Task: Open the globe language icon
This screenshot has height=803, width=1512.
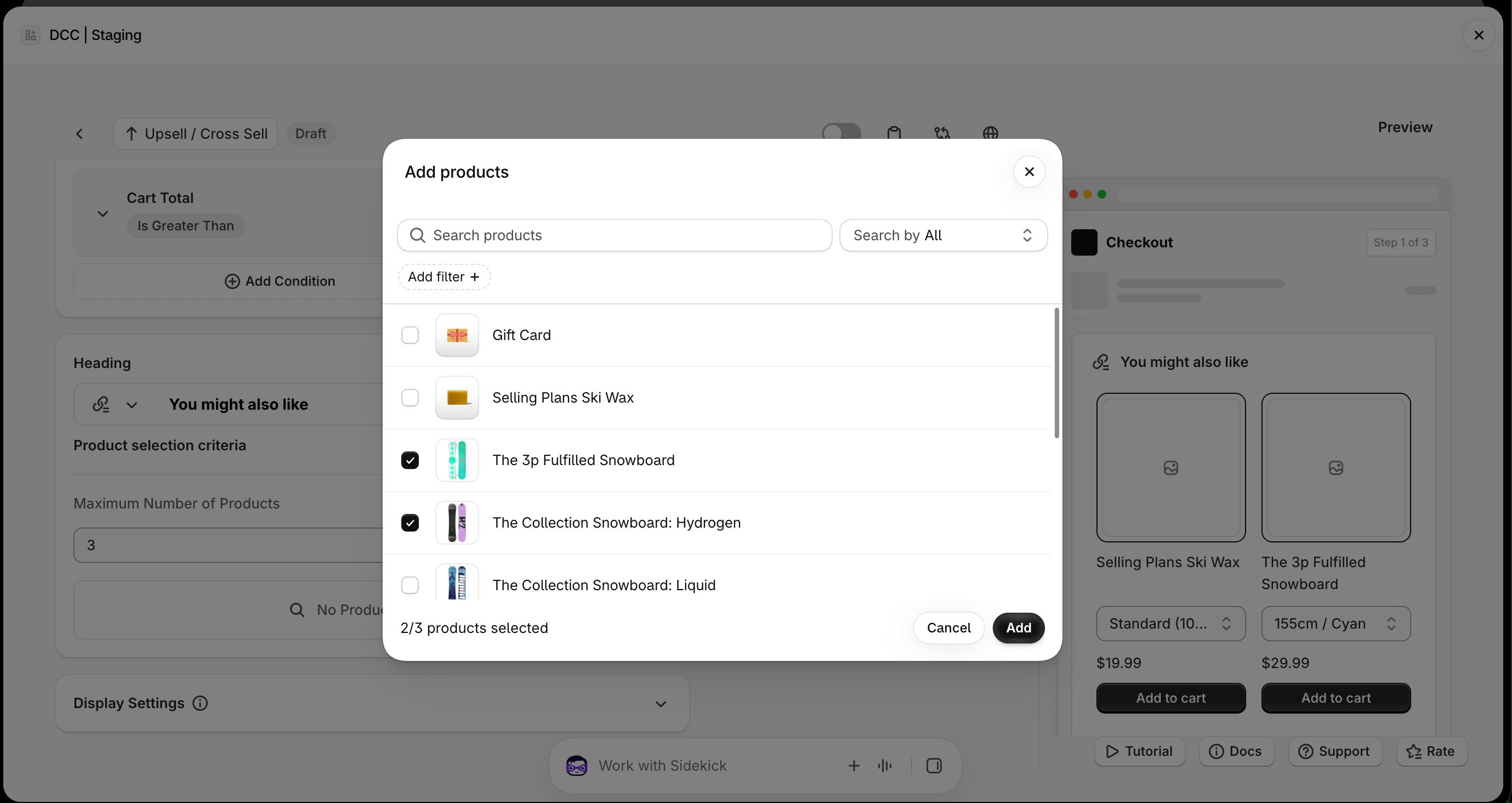Action: [990, 133]
